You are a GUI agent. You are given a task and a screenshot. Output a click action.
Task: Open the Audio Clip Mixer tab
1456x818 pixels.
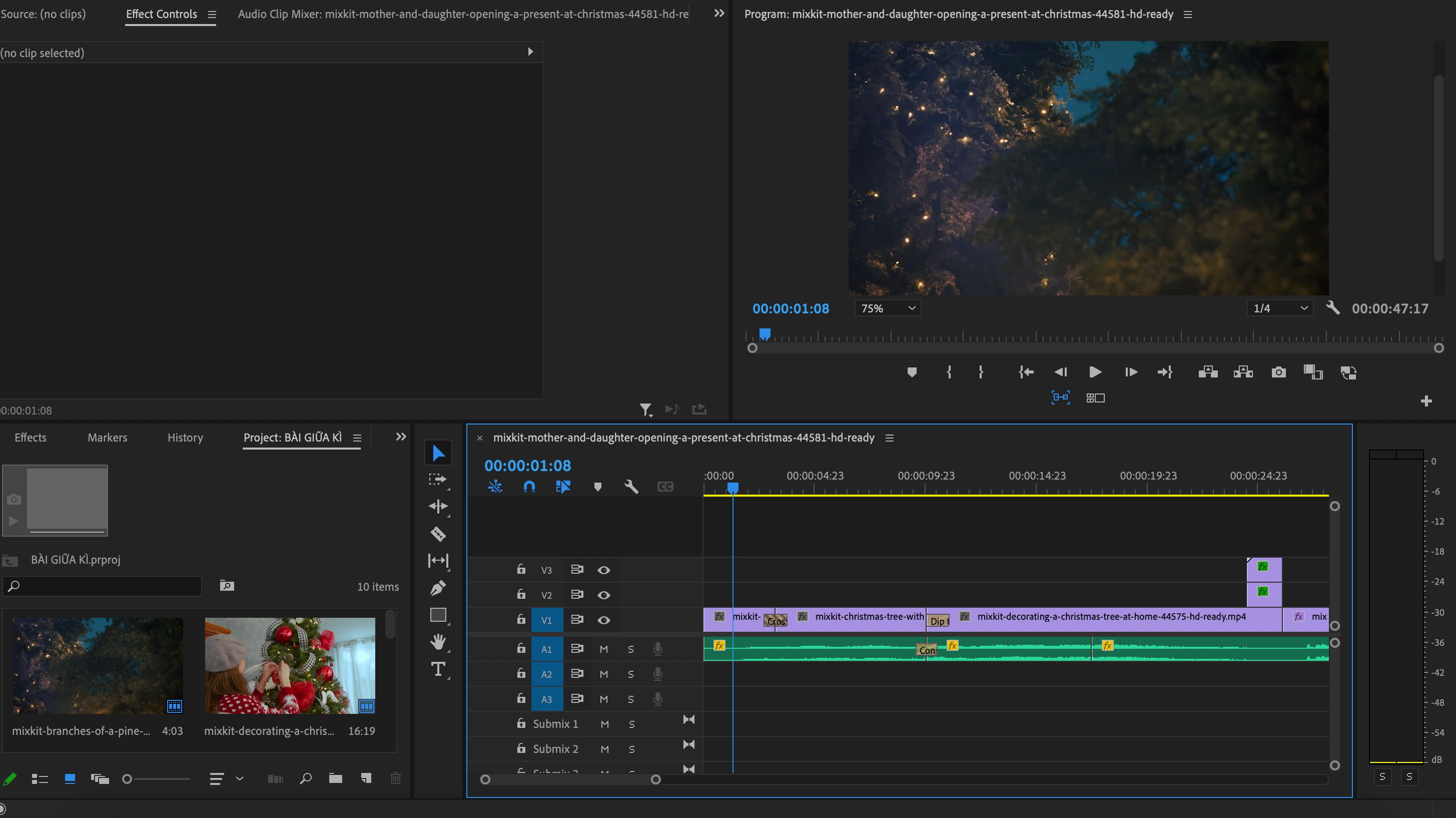463,14
